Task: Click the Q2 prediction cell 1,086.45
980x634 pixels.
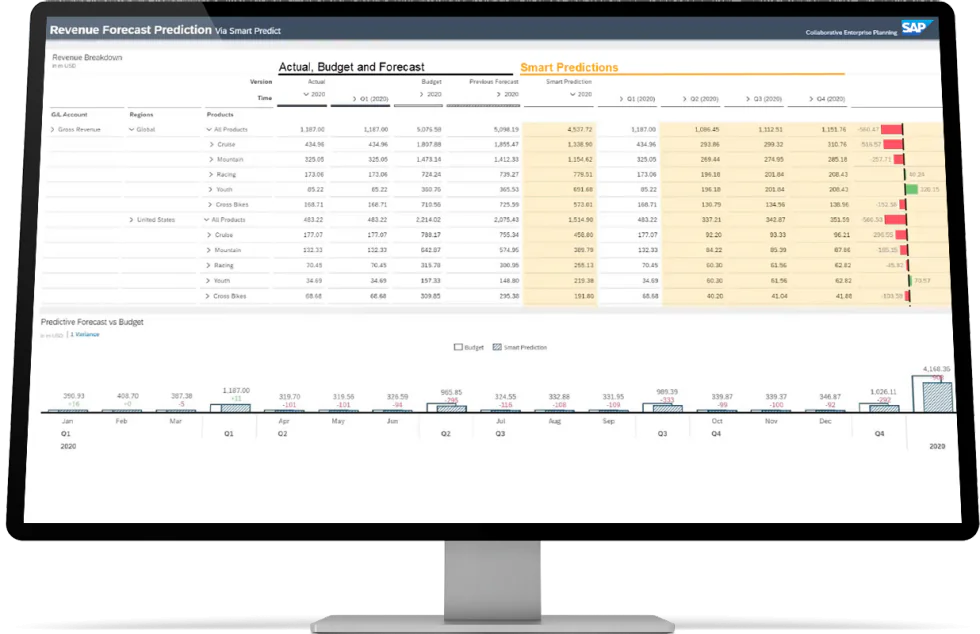Action: tap(707, 129)
